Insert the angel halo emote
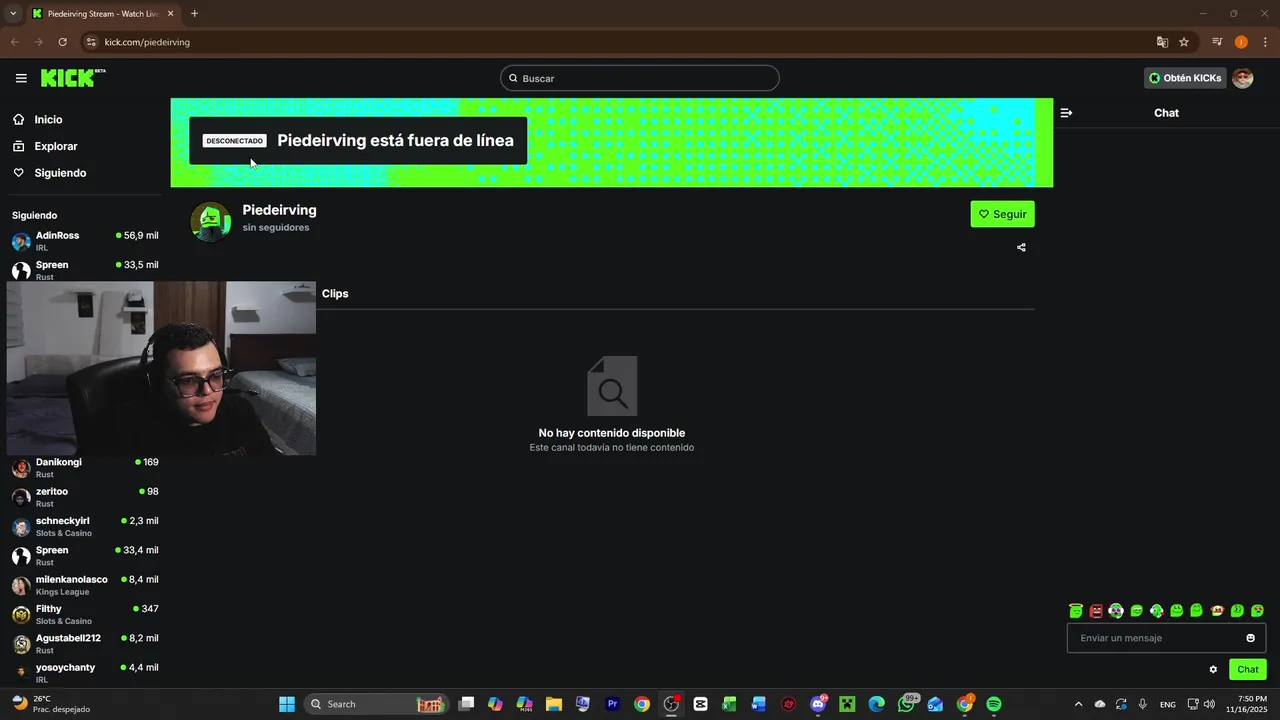1280x720 pixels. 1076,610
